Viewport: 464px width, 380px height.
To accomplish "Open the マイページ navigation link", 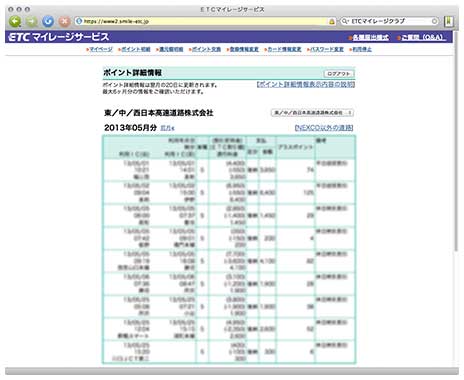I will (x=99, y=49).
